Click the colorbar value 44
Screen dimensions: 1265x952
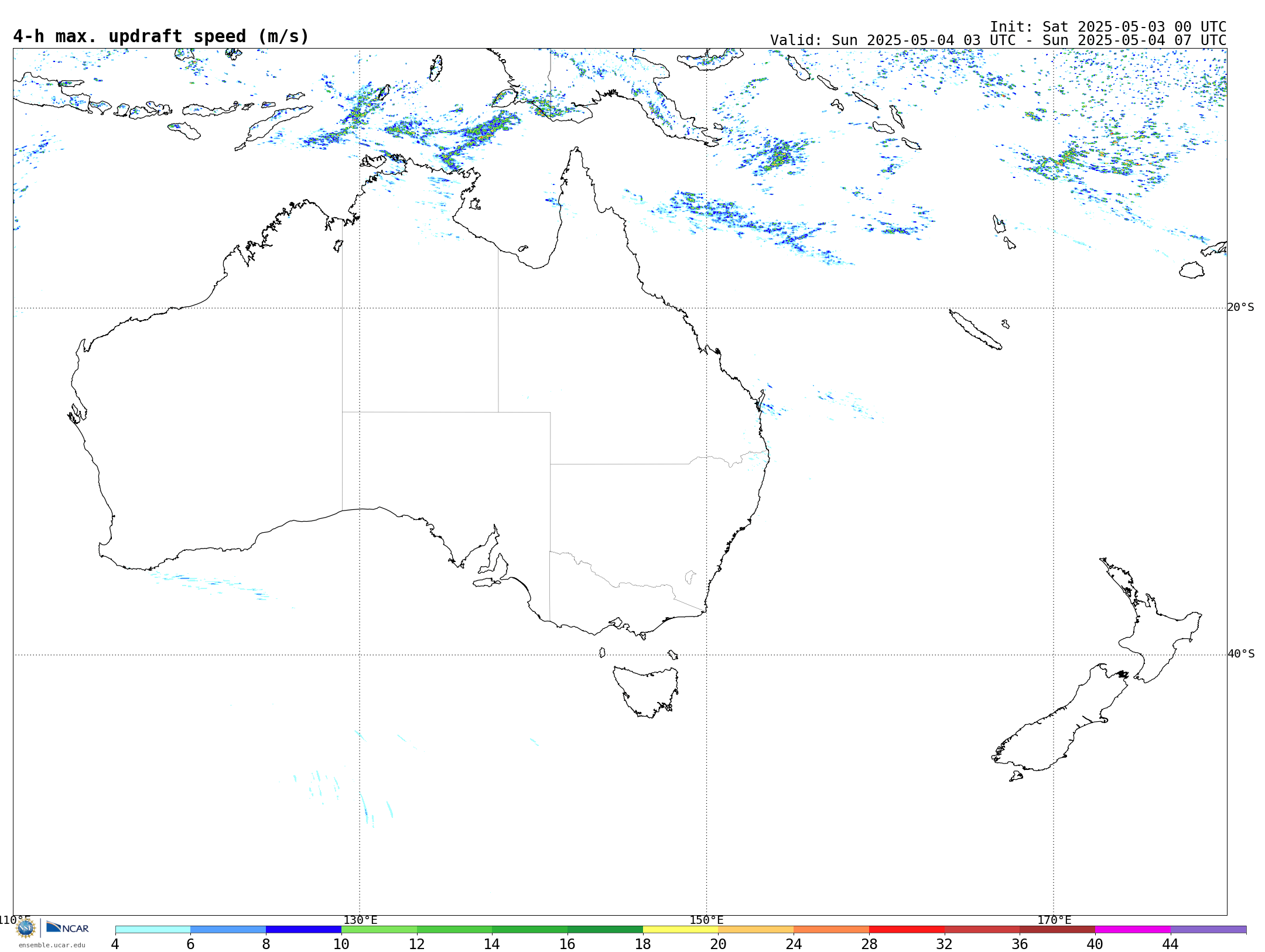point(1171,944)
